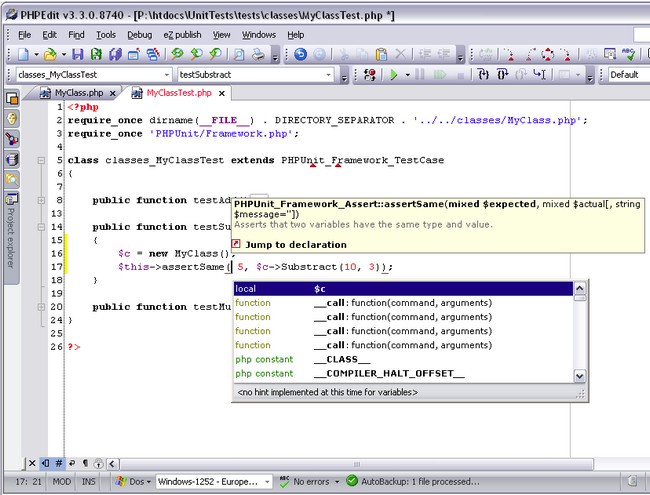Screen dimensions: 650x495
Task: Click the autocomplete list scroll down arrow
Action: click(580, 376)
